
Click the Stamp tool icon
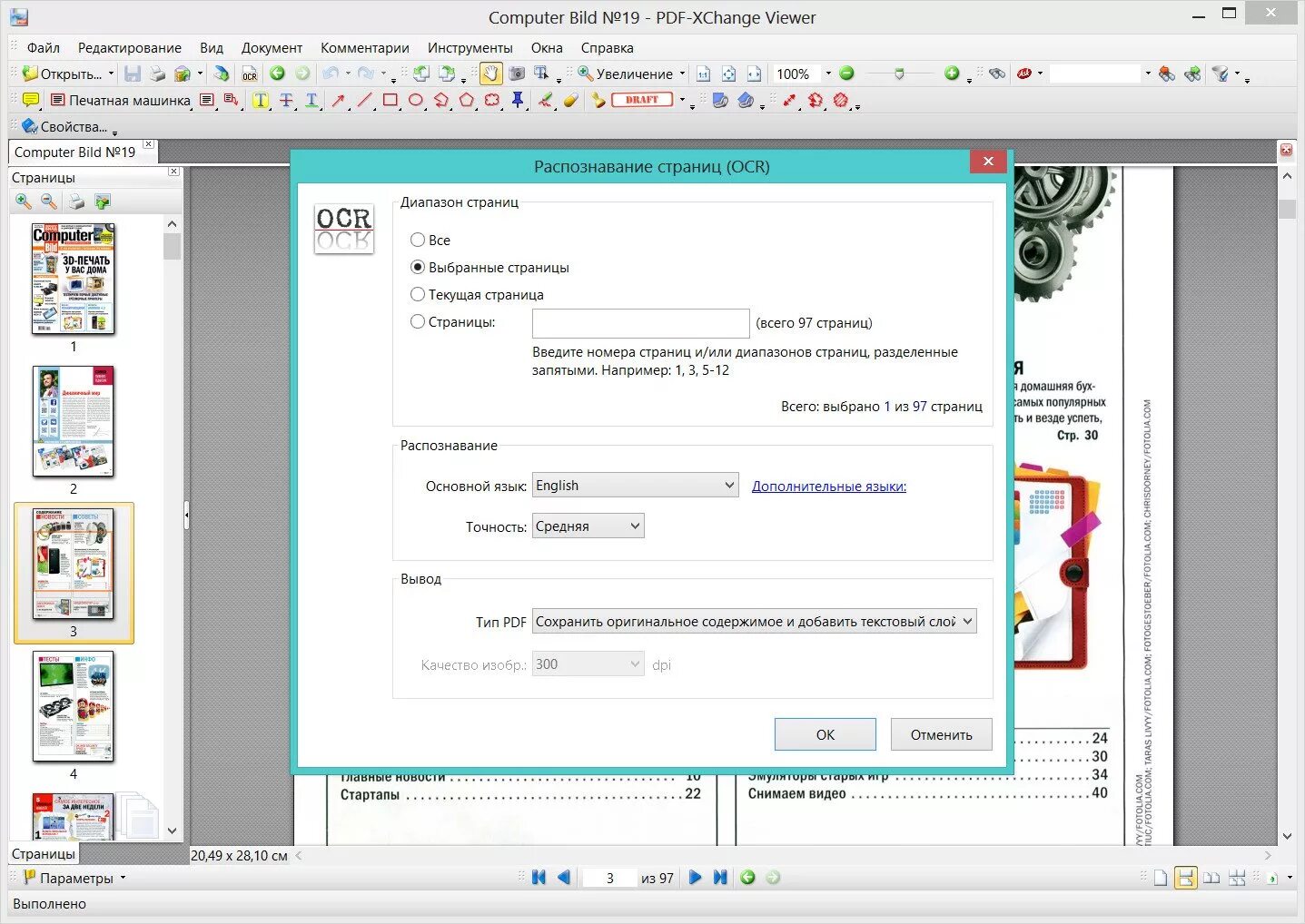click(x=598, y=100)
